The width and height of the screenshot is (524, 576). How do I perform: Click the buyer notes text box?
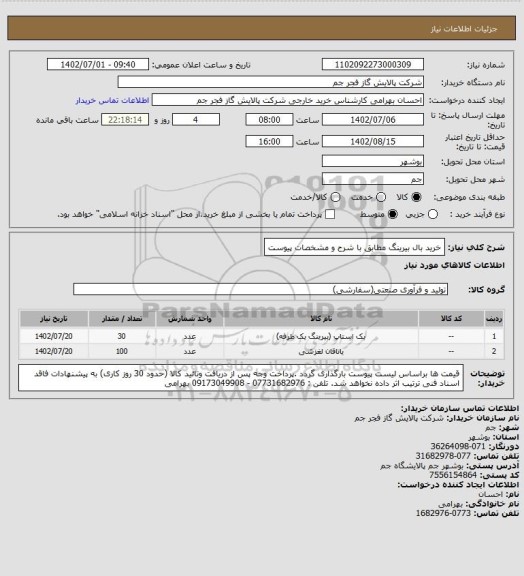coord(241,378)
